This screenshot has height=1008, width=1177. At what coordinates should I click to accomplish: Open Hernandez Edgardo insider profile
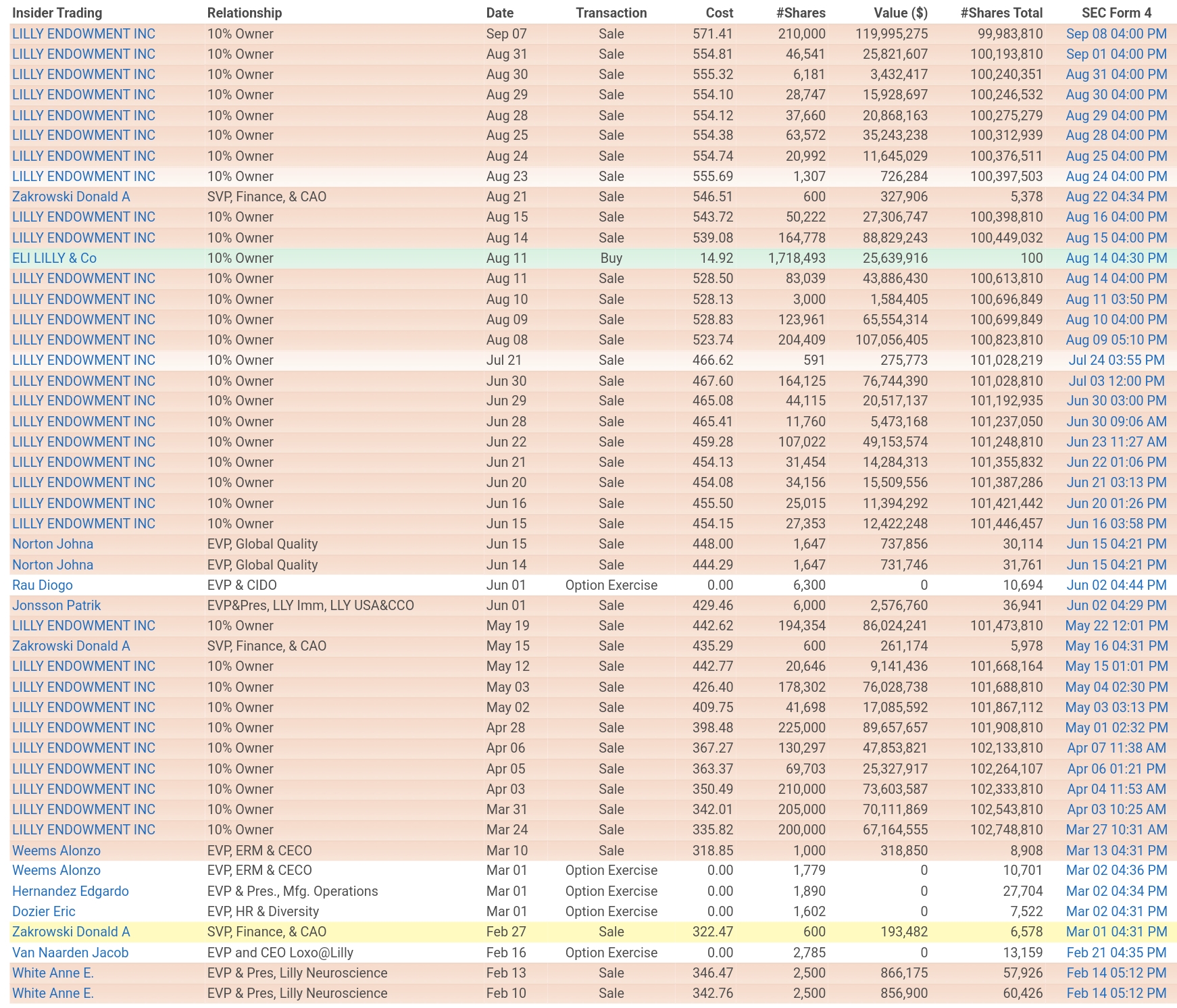70,891
